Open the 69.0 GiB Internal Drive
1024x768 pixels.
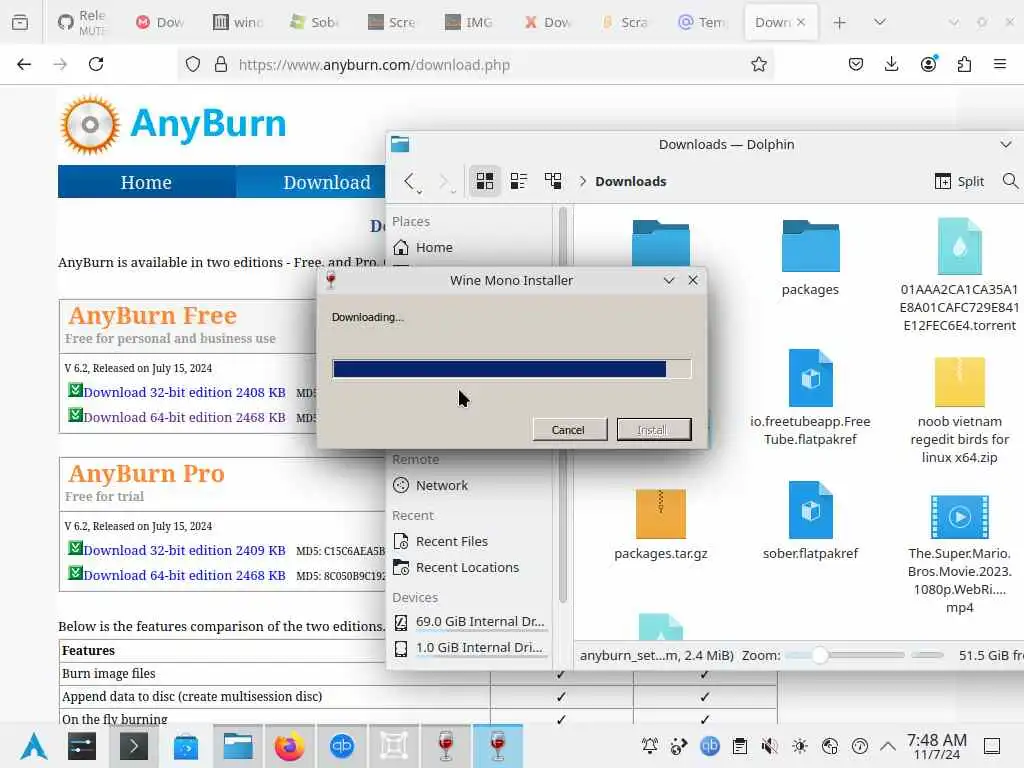pos(470,621)
